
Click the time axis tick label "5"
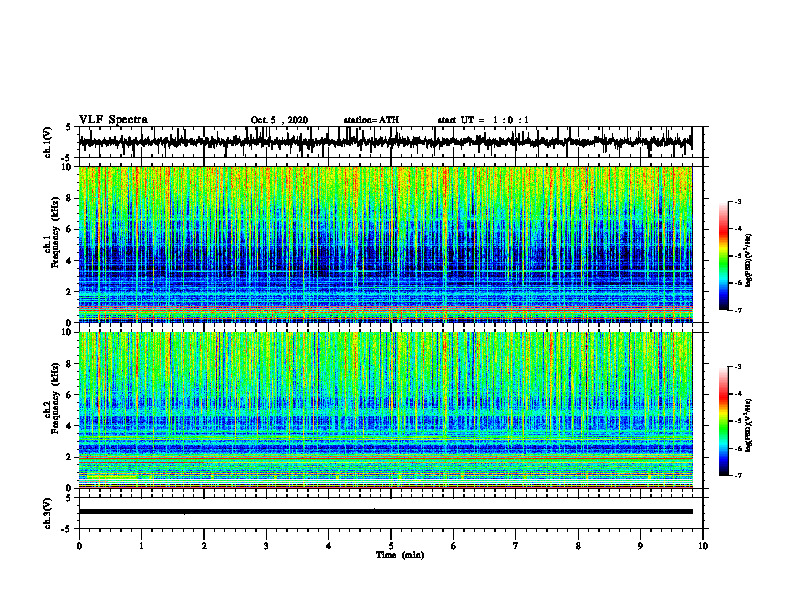coord(391,545)
